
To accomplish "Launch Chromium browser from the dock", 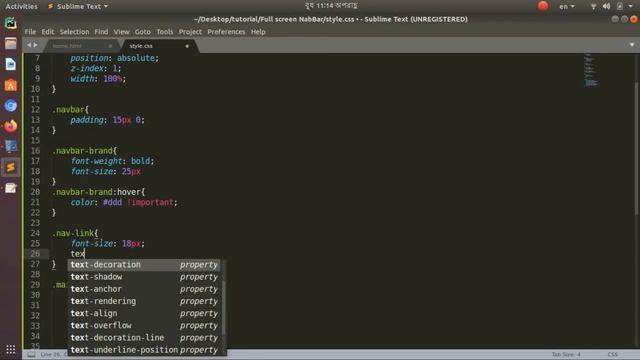I will tap(11, 106).
